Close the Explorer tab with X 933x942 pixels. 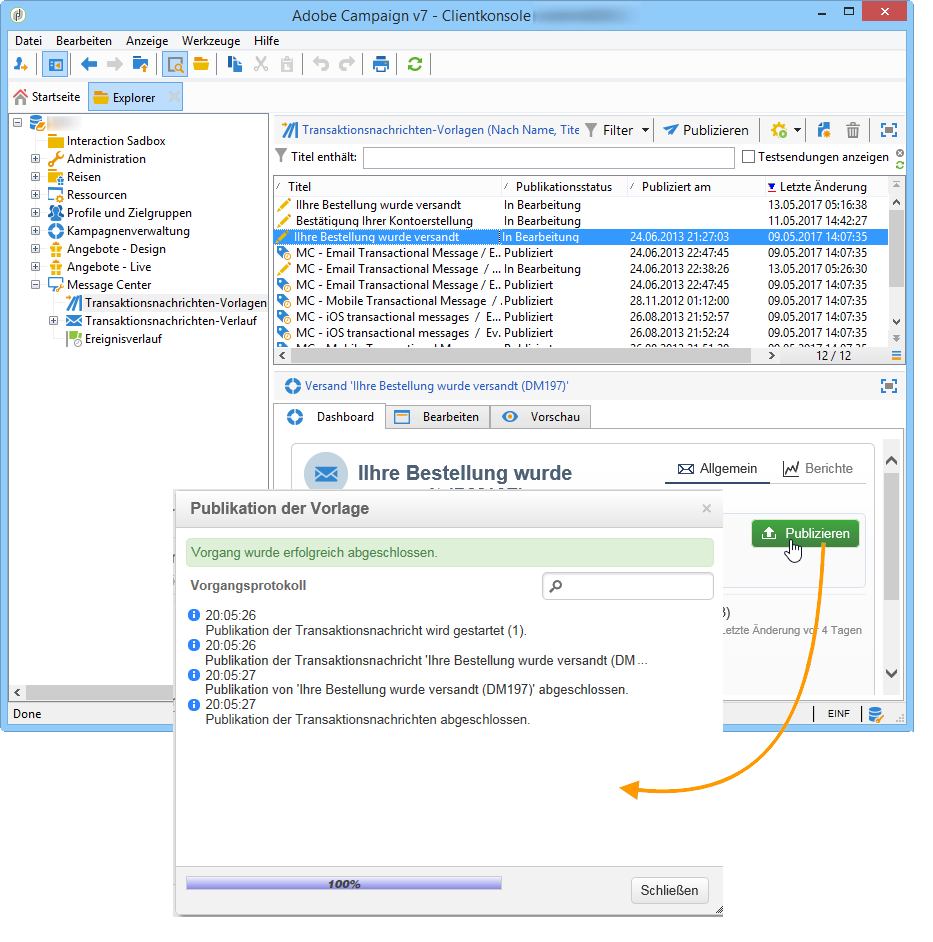coord(174,97)
